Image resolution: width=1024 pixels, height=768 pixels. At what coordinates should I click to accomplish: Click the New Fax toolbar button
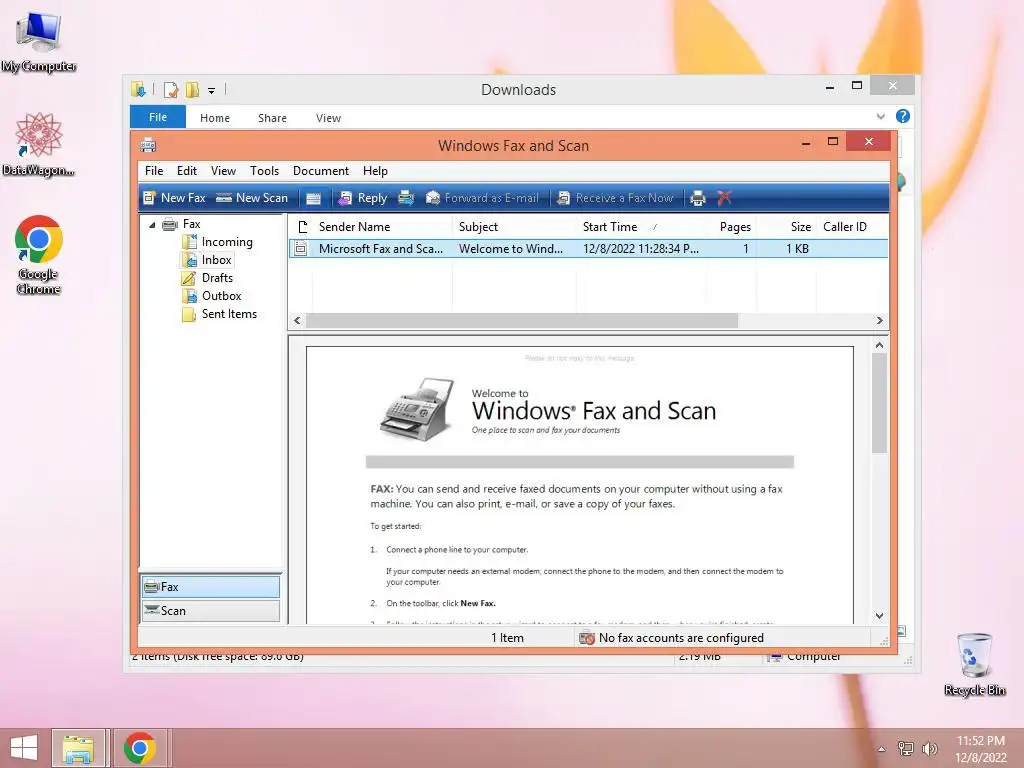[x=174, y=198]
